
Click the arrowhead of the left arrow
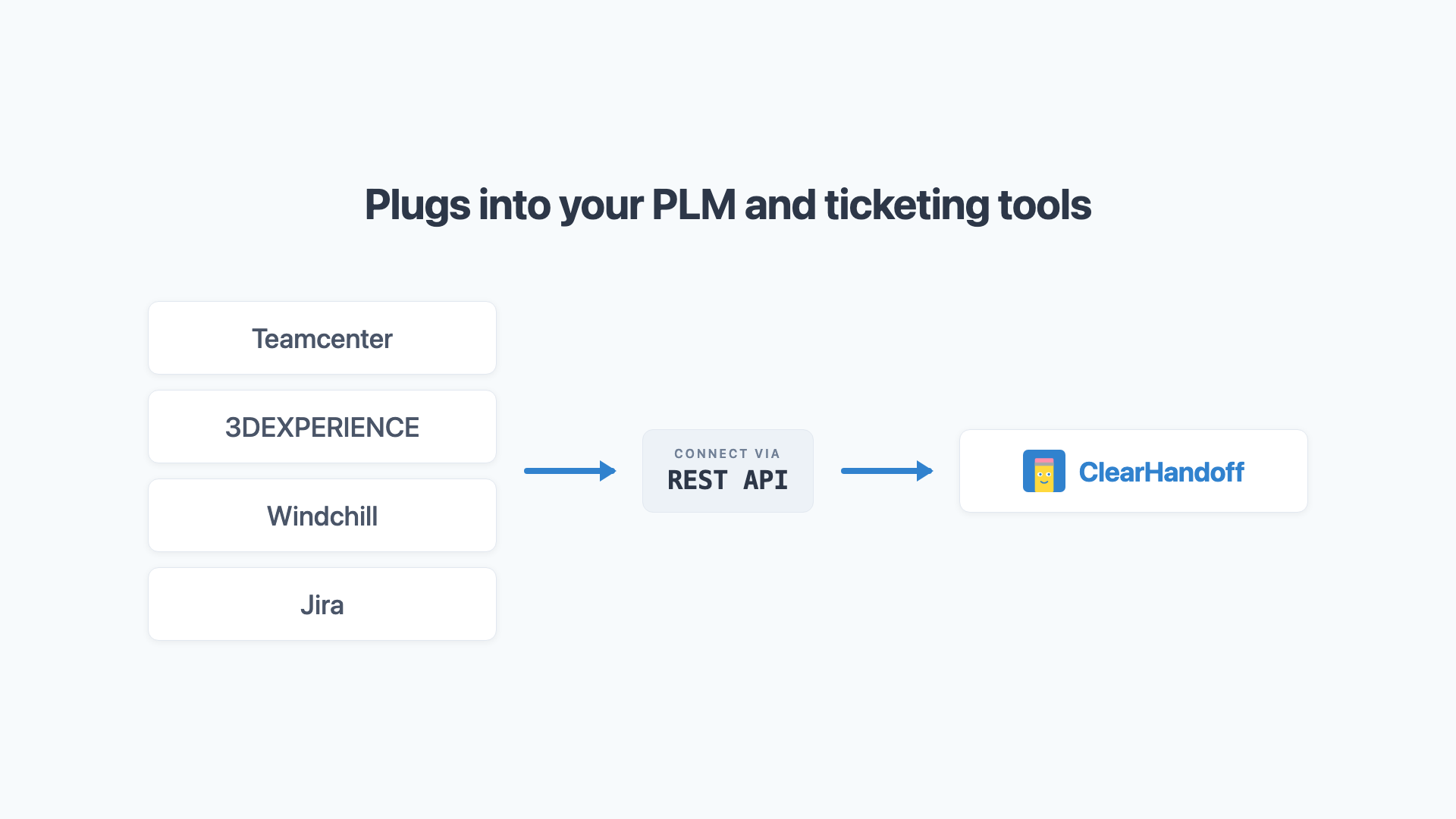pos(608,471)
